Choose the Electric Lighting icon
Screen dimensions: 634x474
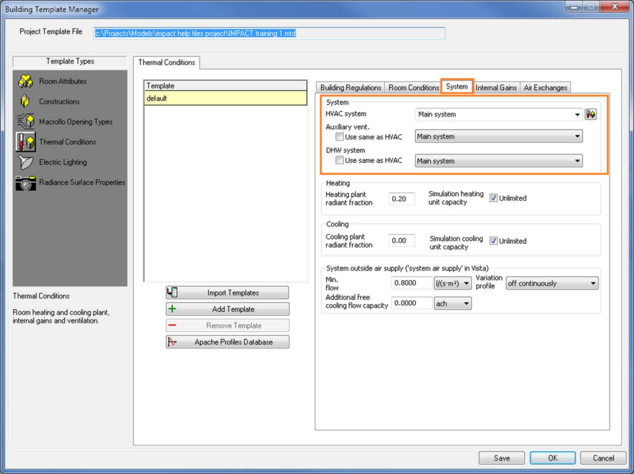25,162
